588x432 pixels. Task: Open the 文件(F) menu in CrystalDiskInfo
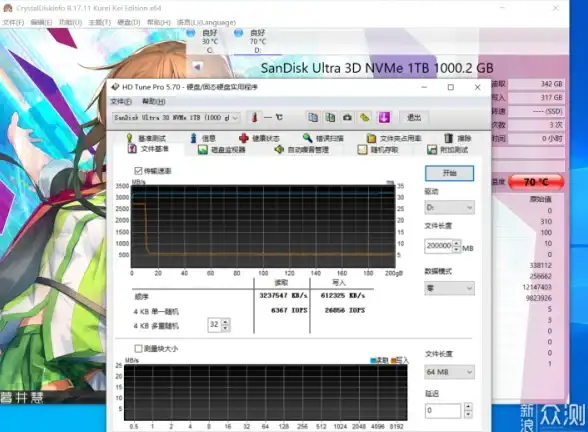13,22
